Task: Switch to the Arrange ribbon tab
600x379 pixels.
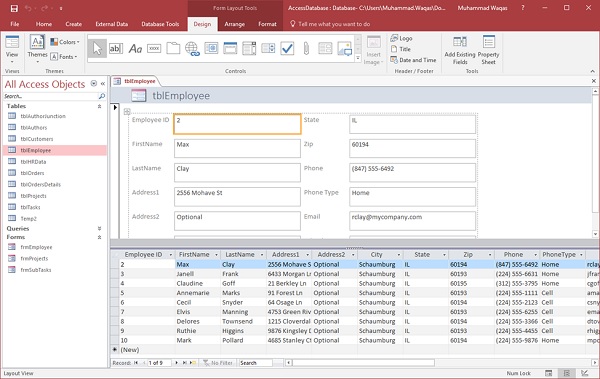Action: [x=235, y=24]
